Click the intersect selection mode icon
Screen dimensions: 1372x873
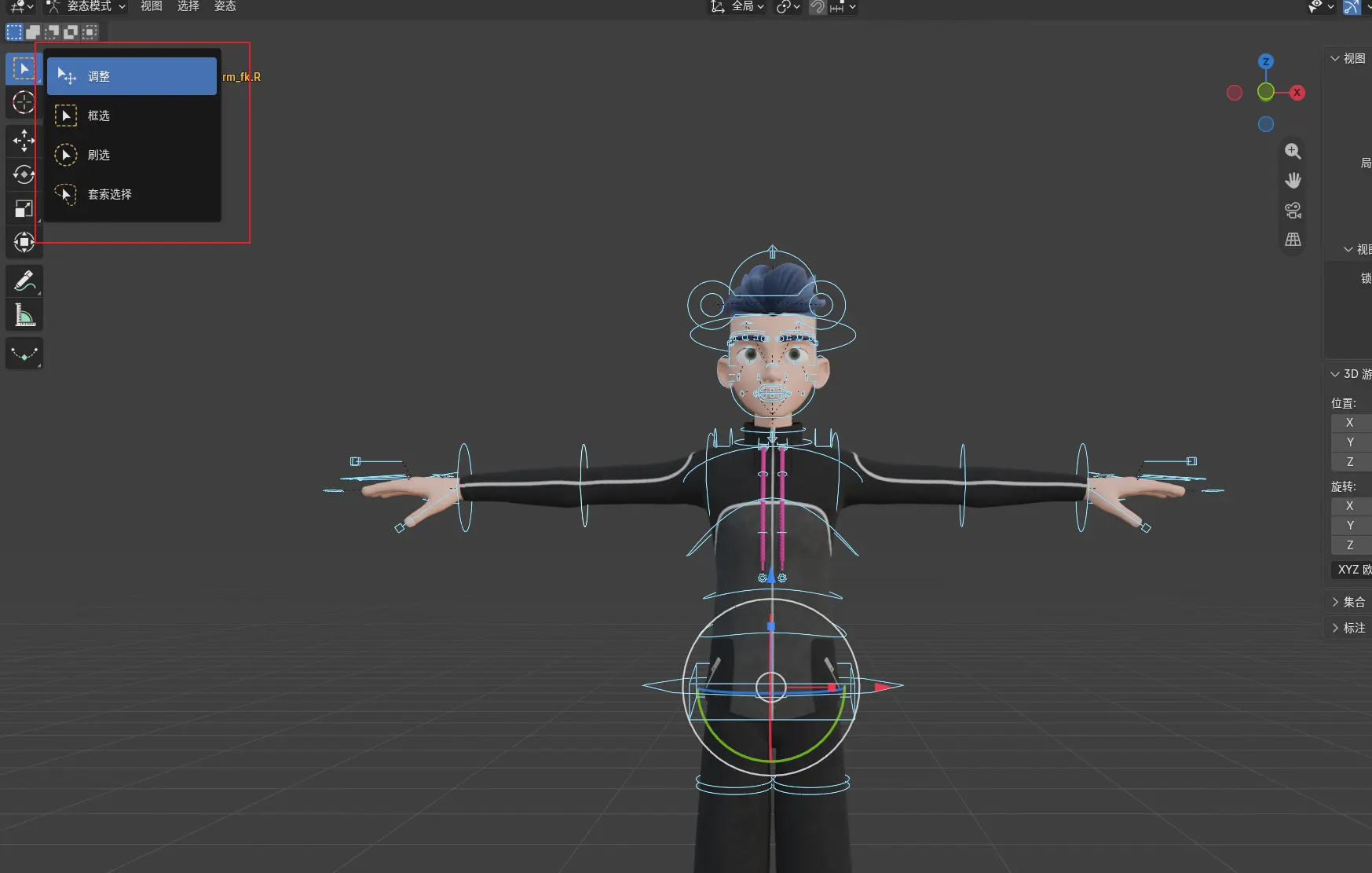(x=90, y=32)
